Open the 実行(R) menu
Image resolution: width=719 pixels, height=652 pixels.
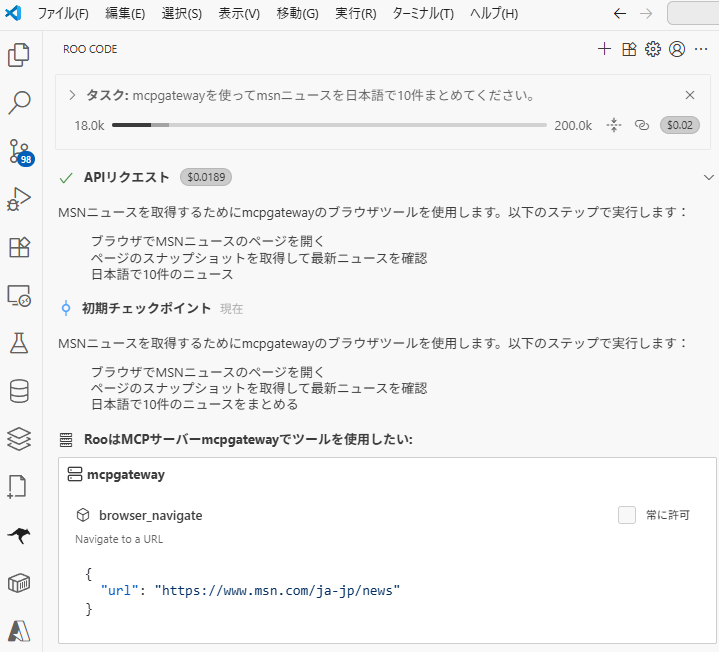355,13
